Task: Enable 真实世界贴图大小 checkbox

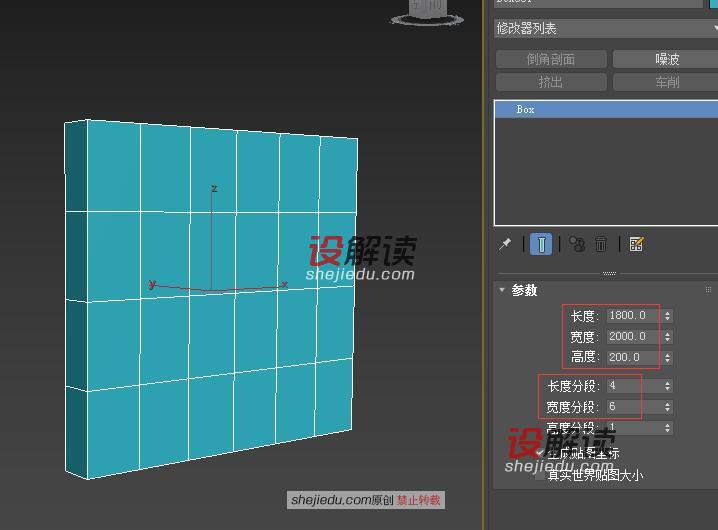Action: [540, 475]
